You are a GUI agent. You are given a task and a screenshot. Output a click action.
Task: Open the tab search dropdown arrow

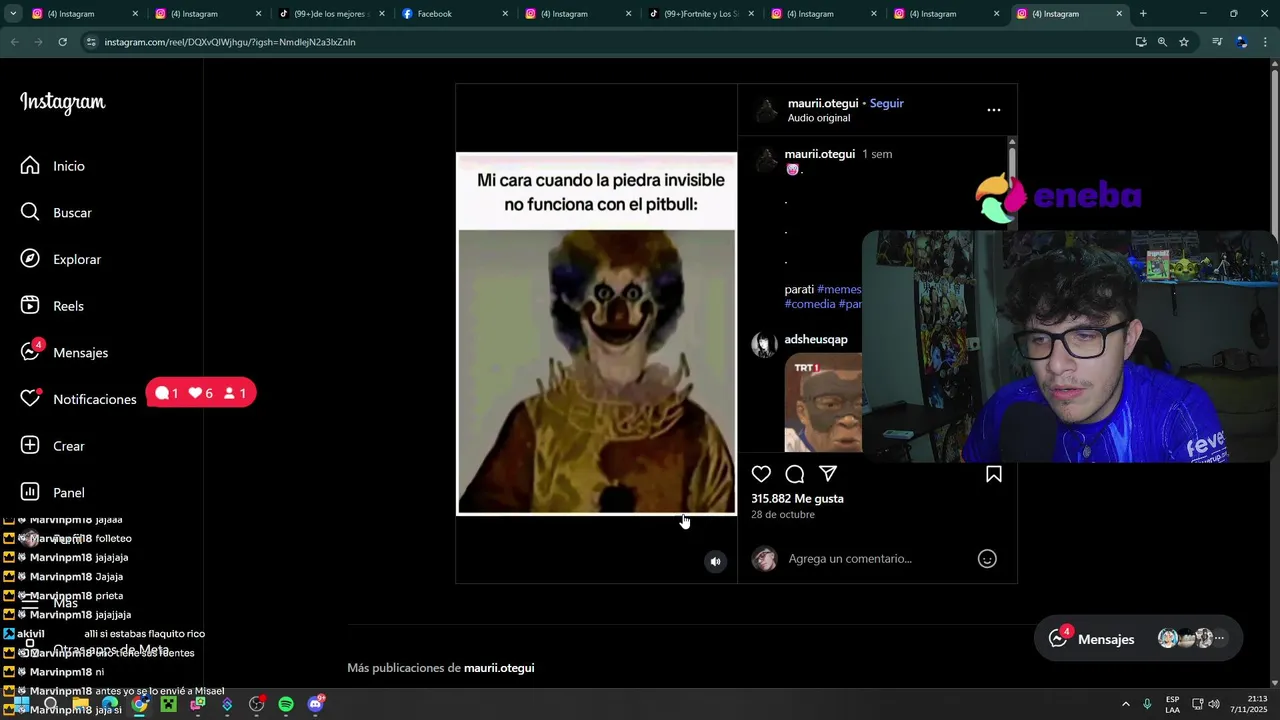click(13, 14)
